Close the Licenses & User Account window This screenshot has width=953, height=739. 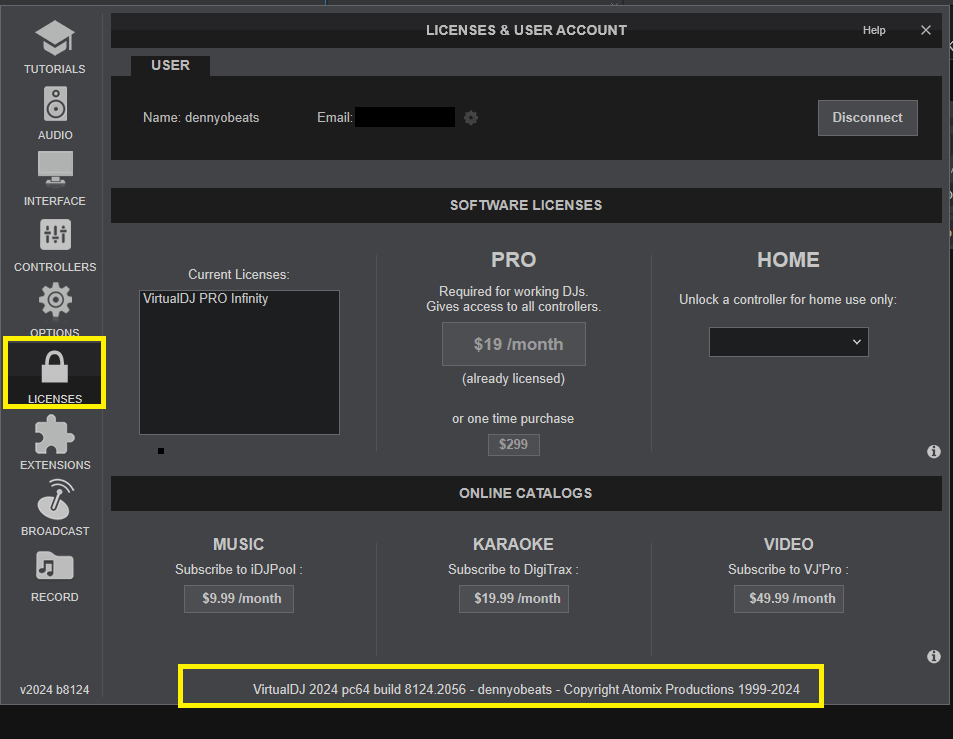(926, 30)
